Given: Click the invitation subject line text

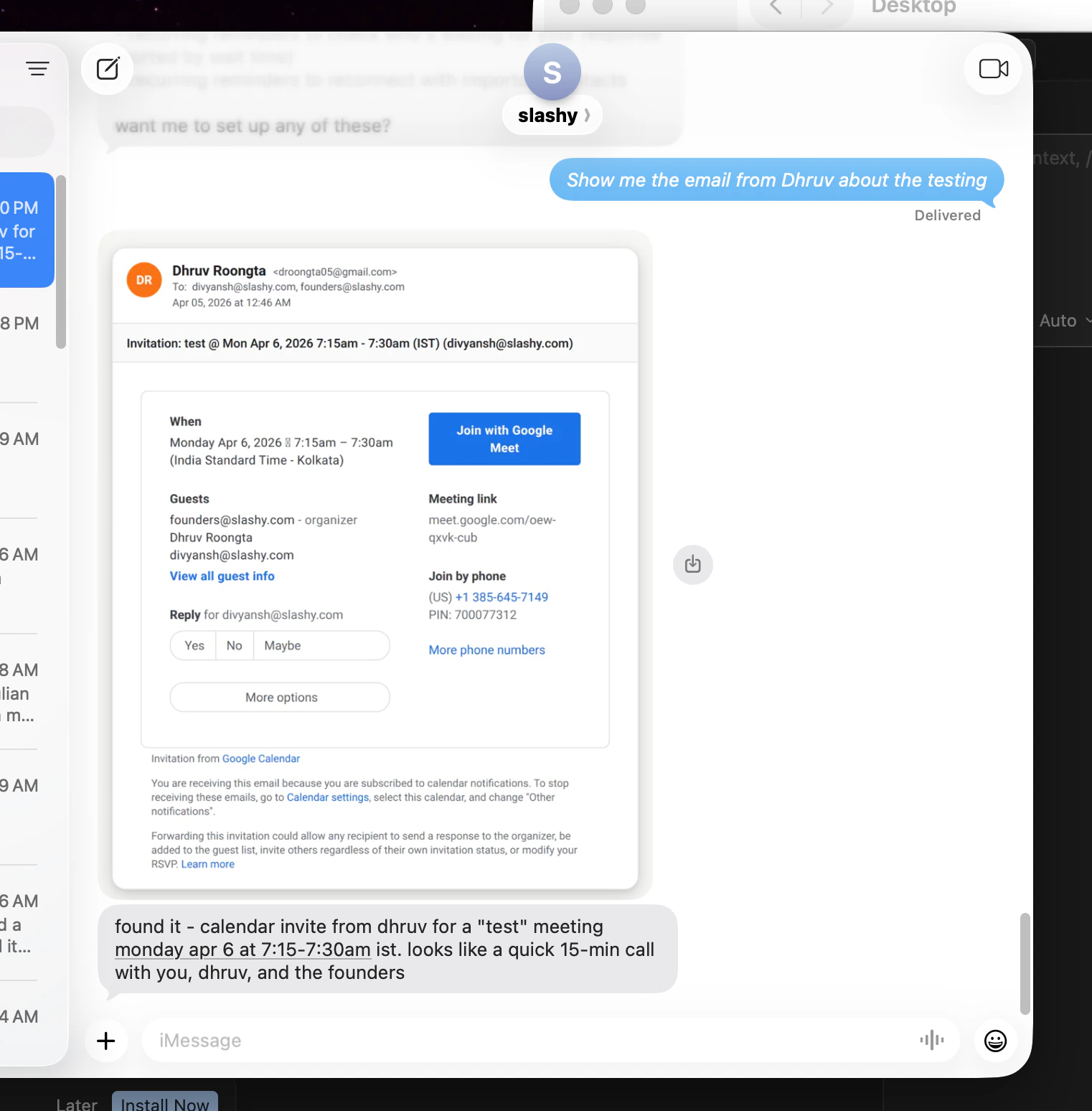Looking at the screenshot, I should [x=349, y=343].
